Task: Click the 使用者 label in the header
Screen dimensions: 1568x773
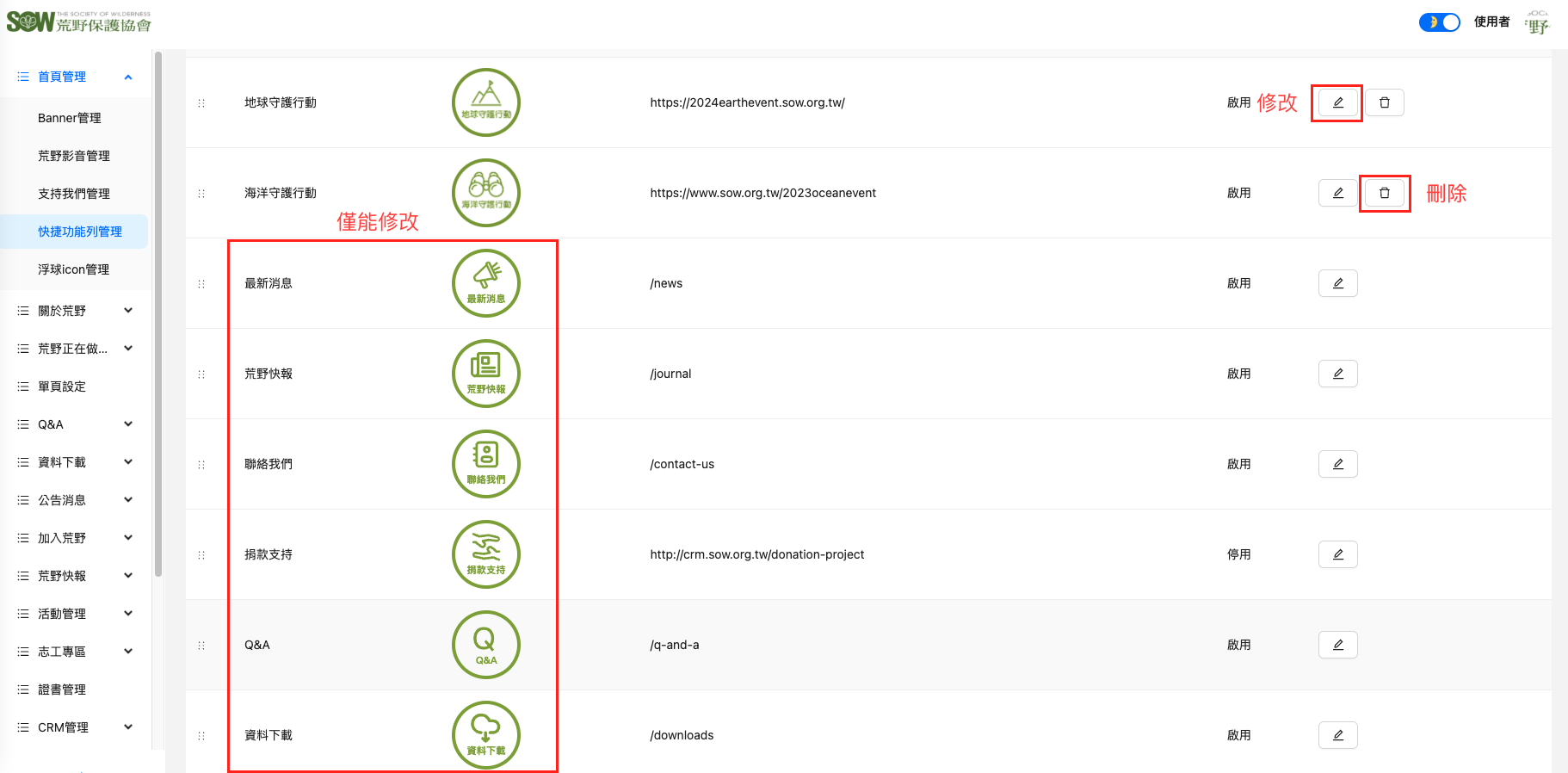Action: pyautogui.click(x=1491, y=22)
